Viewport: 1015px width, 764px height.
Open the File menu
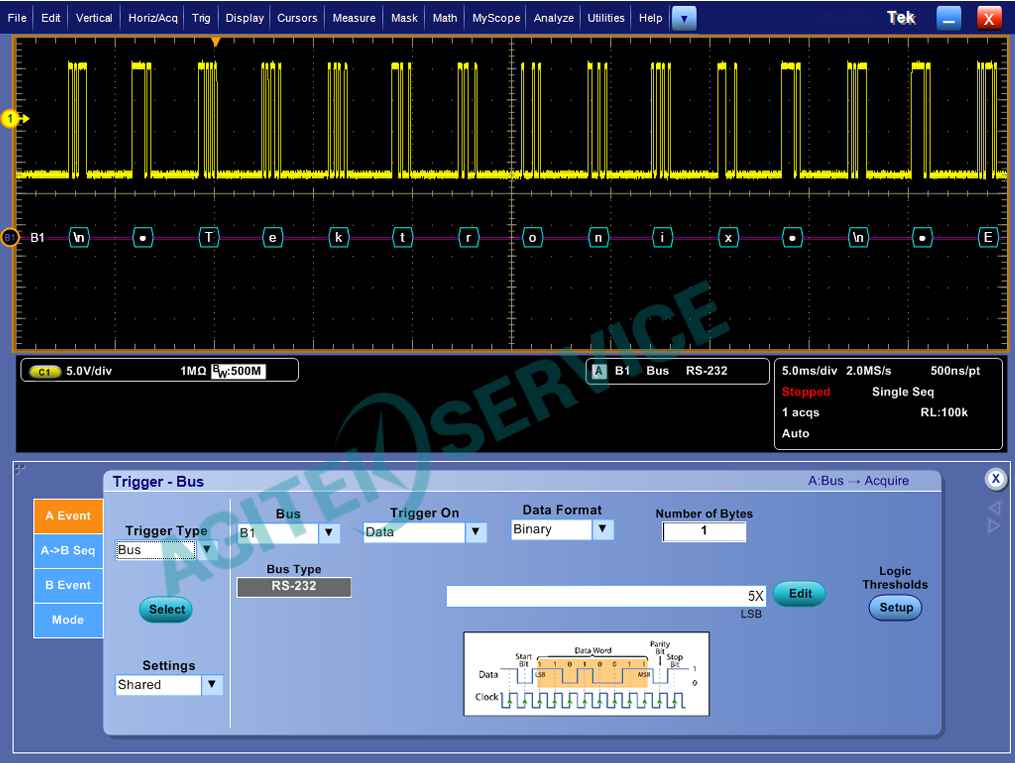pos(17,18)
